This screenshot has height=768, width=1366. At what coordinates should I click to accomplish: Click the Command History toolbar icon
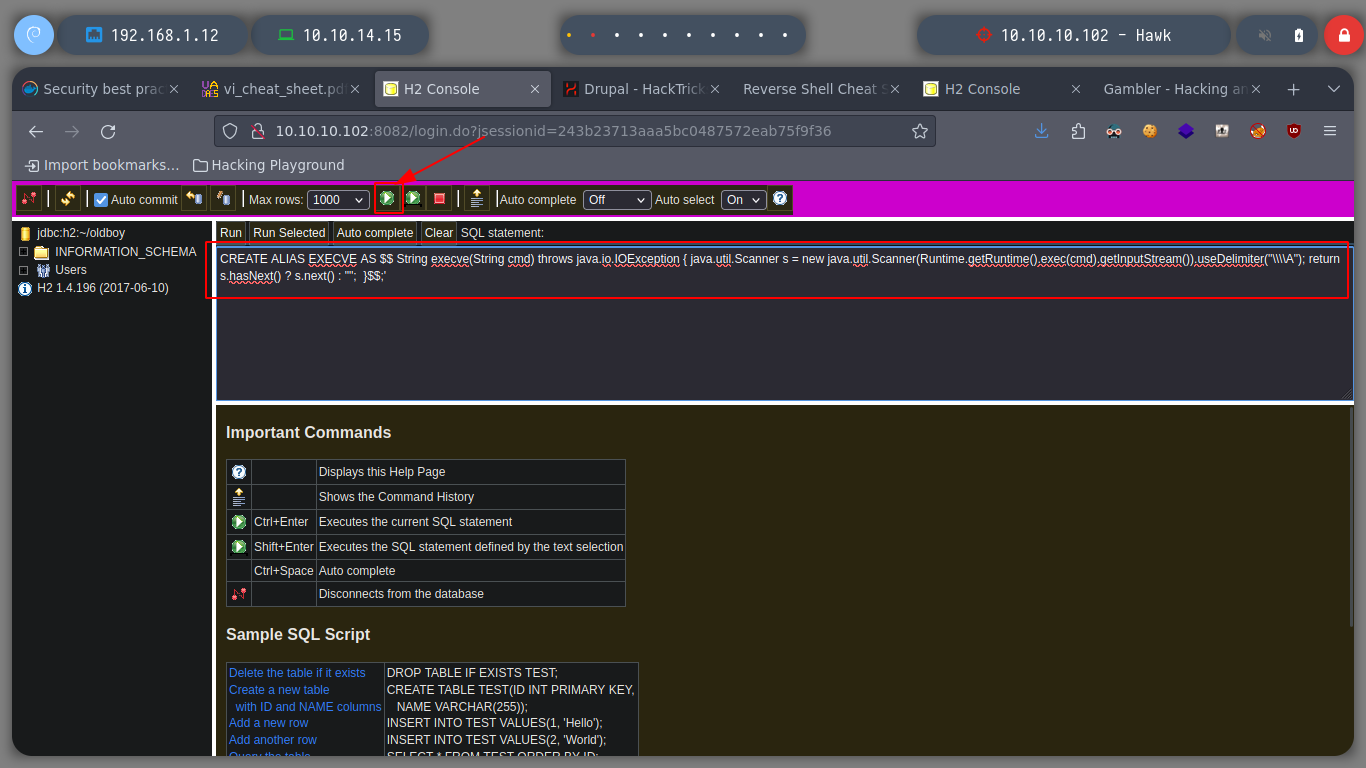(x=477, y=199)
